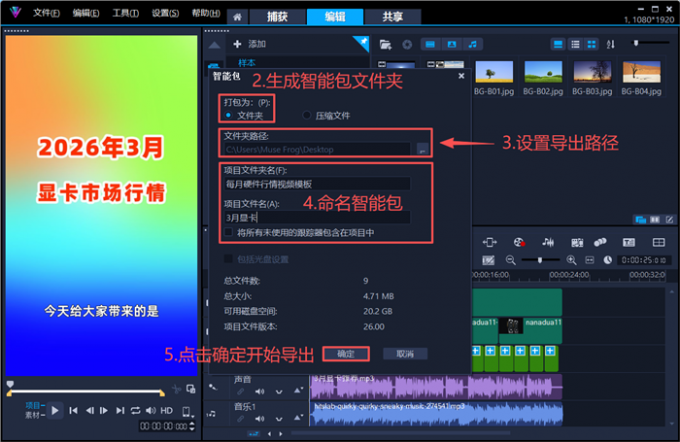Step to the next frame

point(104,410)
